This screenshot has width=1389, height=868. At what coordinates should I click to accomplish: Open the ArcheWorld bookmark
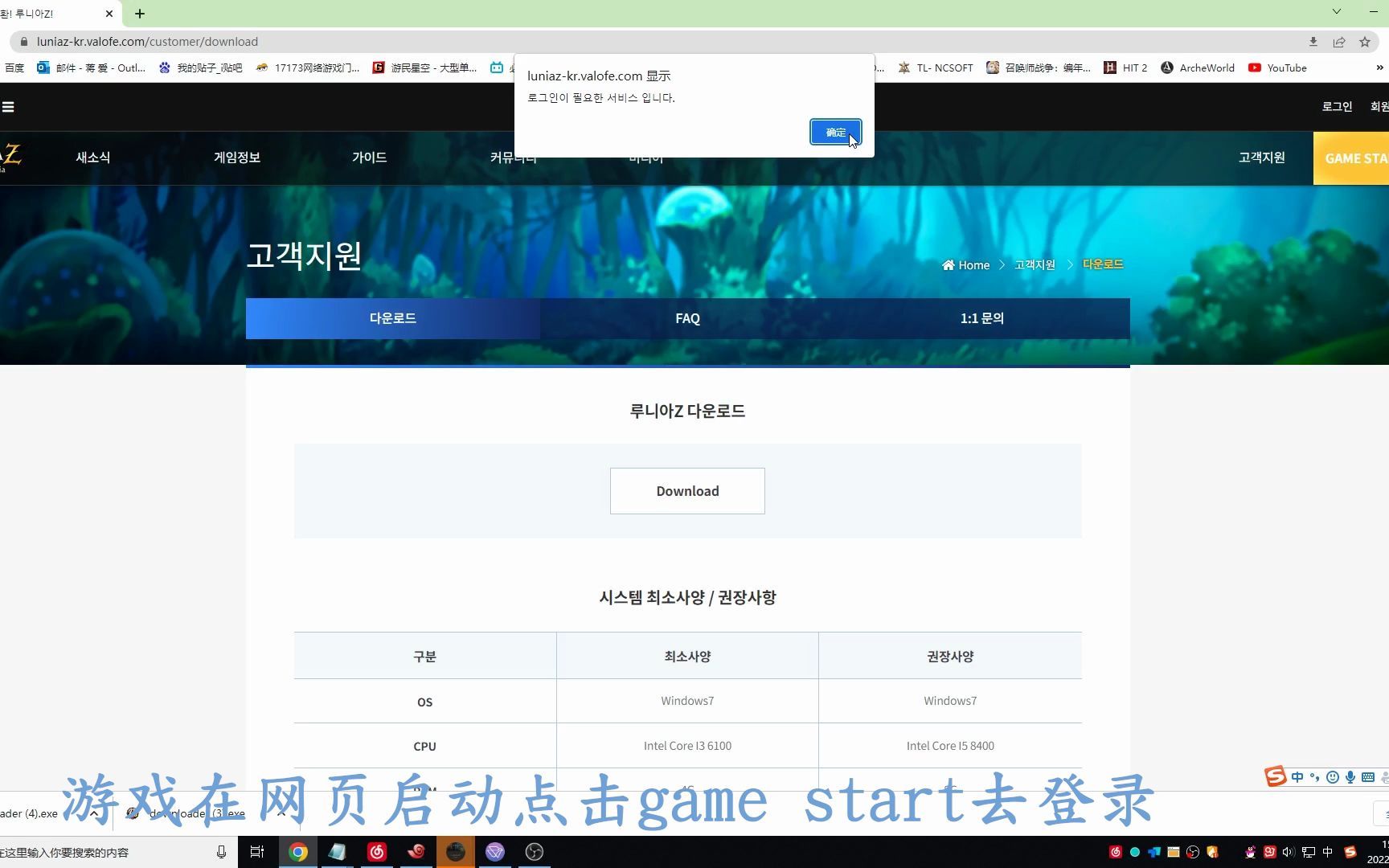[1198, 68]
